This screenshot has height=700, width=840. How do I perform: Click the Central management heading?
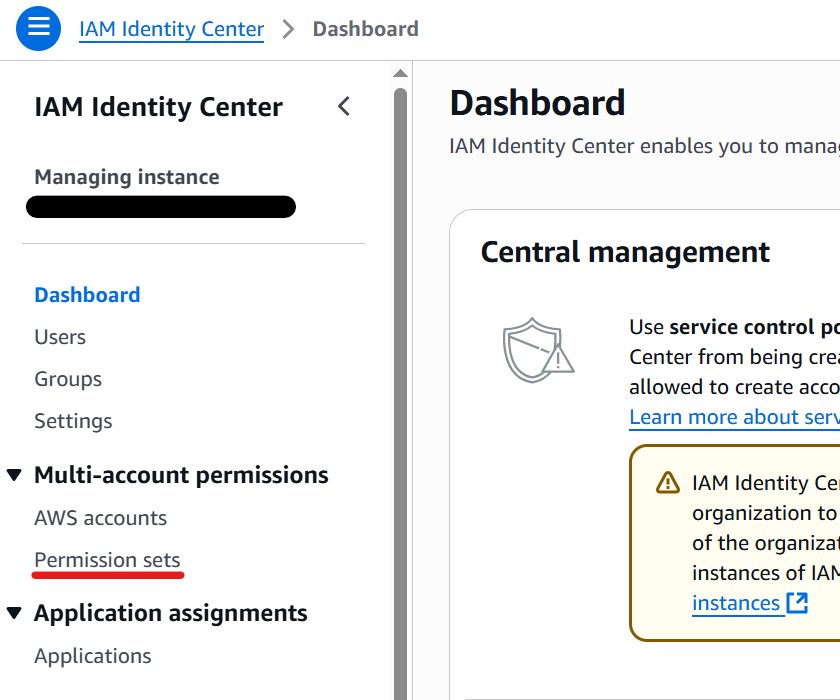[x=625, y=252]
